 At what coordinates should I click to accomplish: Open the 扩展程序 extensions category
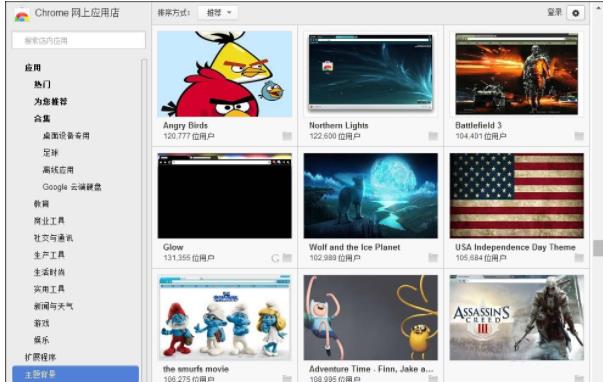(x=40, y=357)
